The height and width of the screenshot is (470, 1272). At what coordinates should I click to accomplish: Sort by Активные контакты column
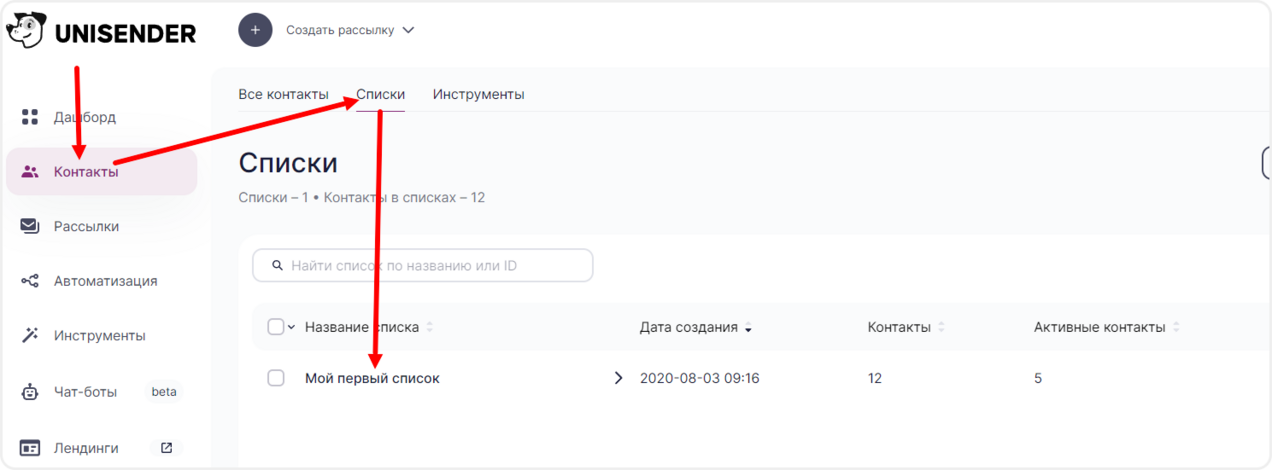click(1107, 327)
